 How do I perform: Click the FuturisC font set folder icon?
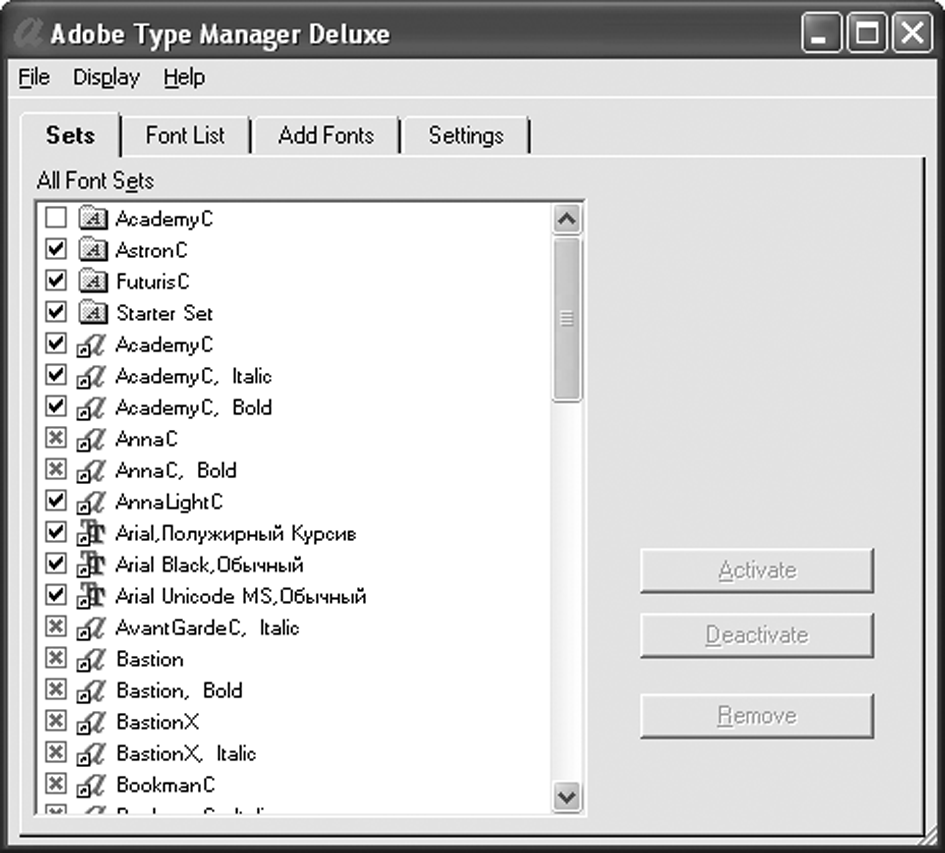pos(92,282)
